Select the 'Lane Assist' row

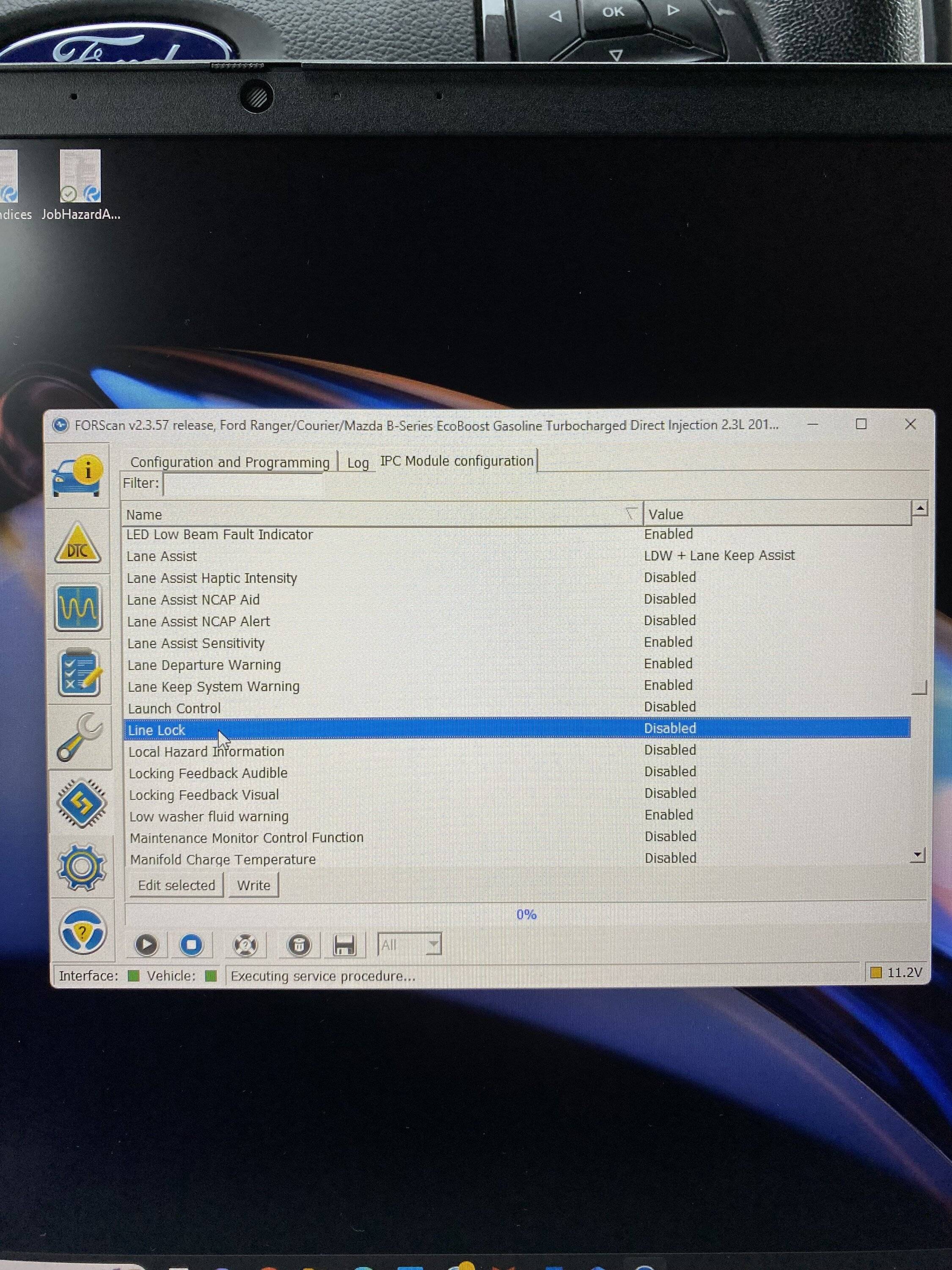click(x=517, y=556)
